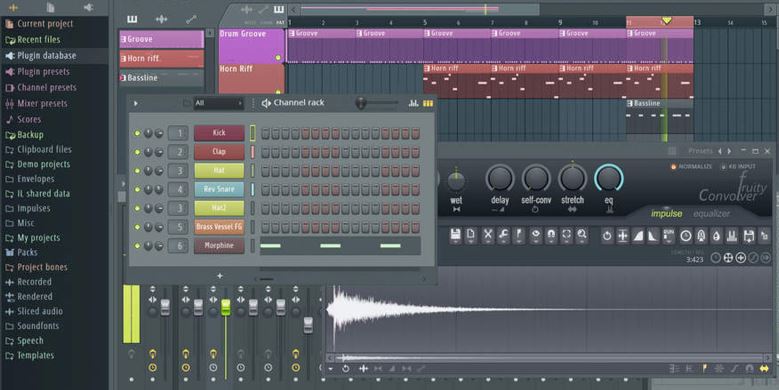The height and width of the screenshot is (390, 779).
Task: Select the Bassline pattern in picker
Action: point(161,78)
